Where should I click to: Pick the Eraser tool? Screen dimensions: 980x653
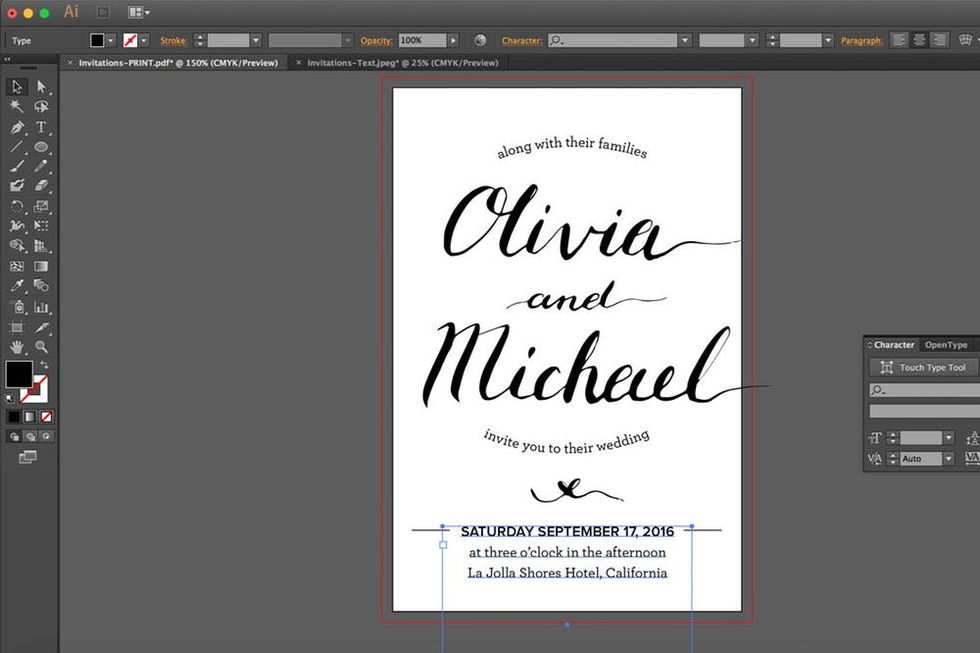click(x=41, y=186)
